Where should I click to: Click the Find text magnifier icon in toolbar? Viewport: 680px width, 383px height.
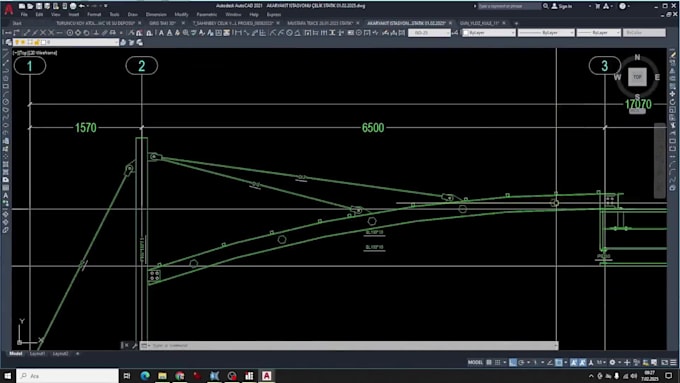point(186,33)
